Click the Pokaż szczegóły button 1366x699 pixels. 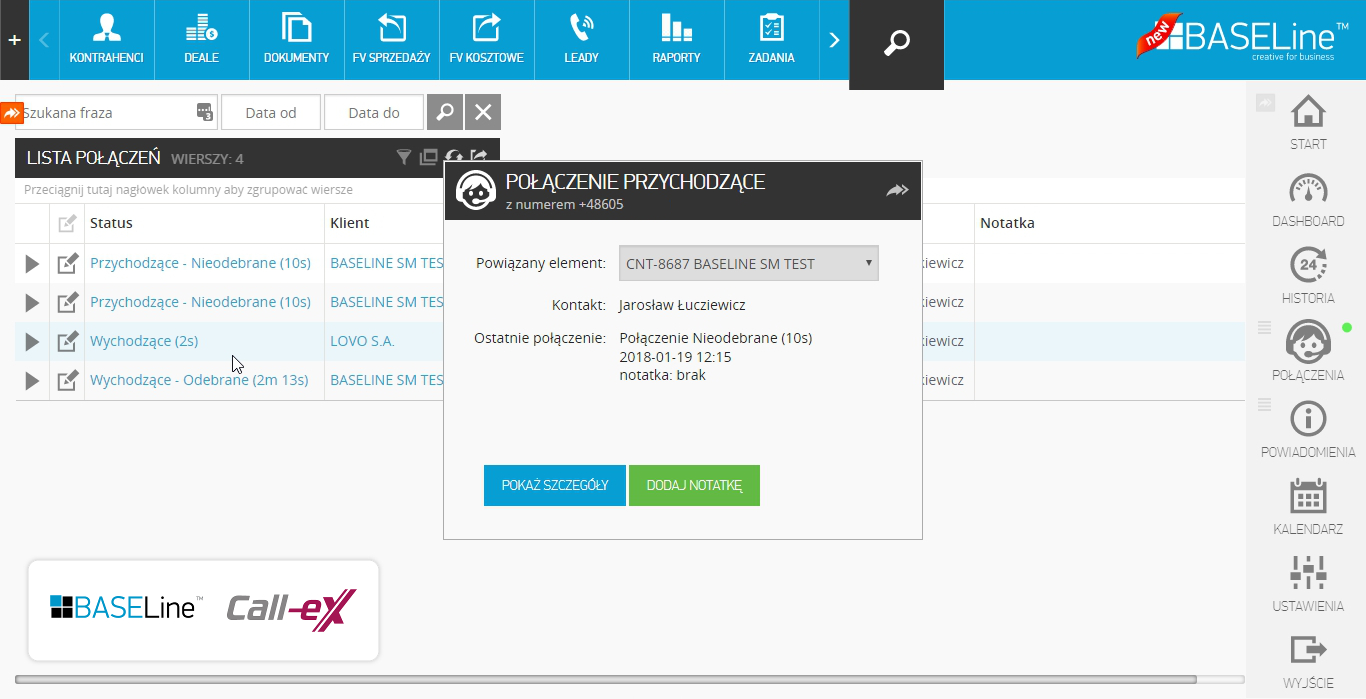click(554, 485)
